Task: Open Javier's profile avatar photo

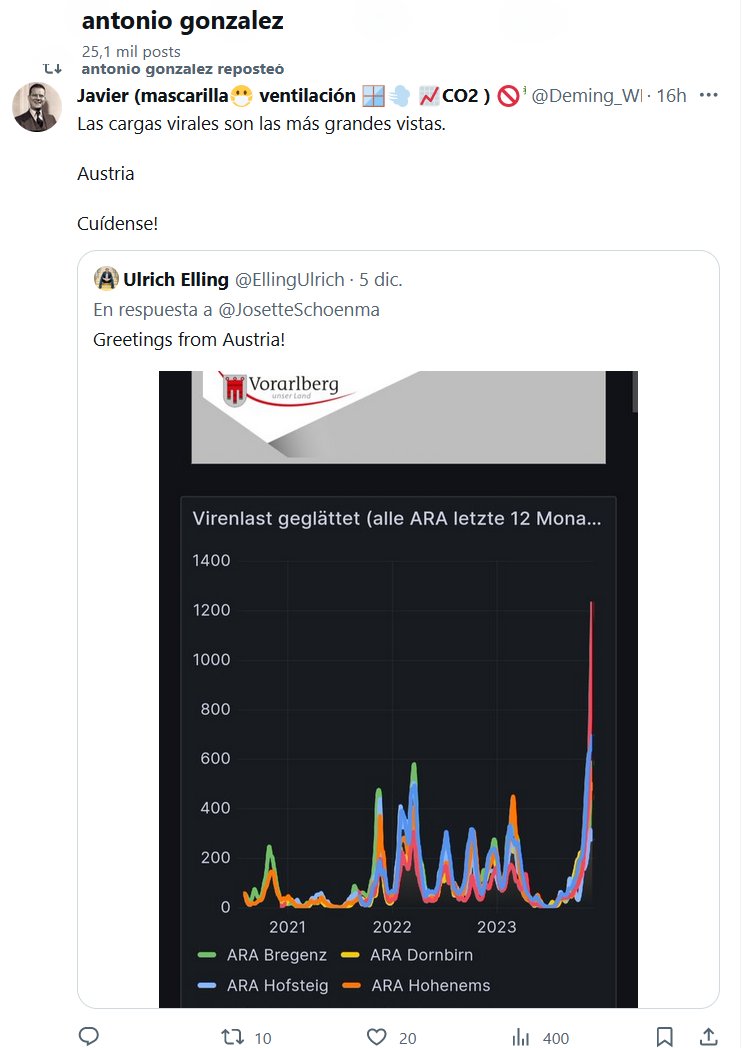Action: pos(37,108)
